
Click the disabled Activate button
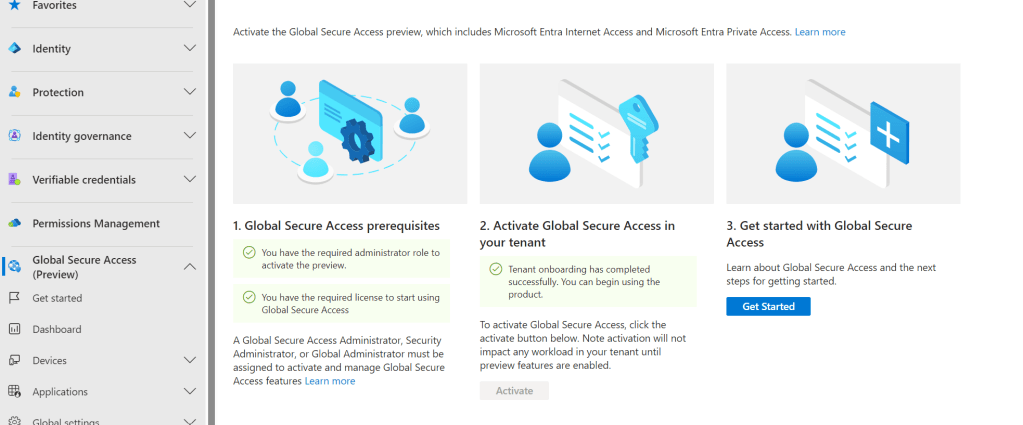pyautogui.click(x=514, y=390)
